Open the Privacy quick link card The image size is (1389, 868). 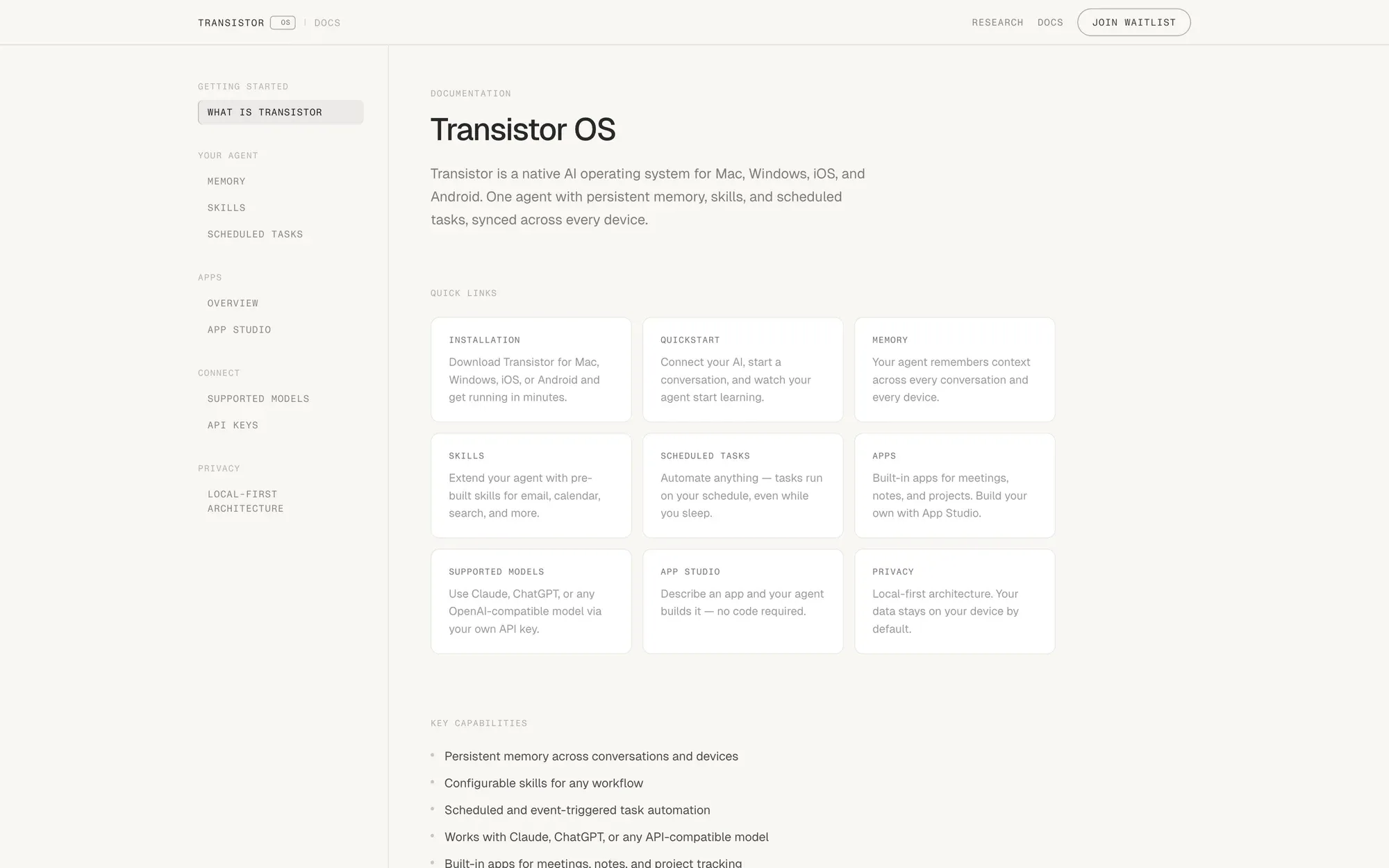coord(954,601)
